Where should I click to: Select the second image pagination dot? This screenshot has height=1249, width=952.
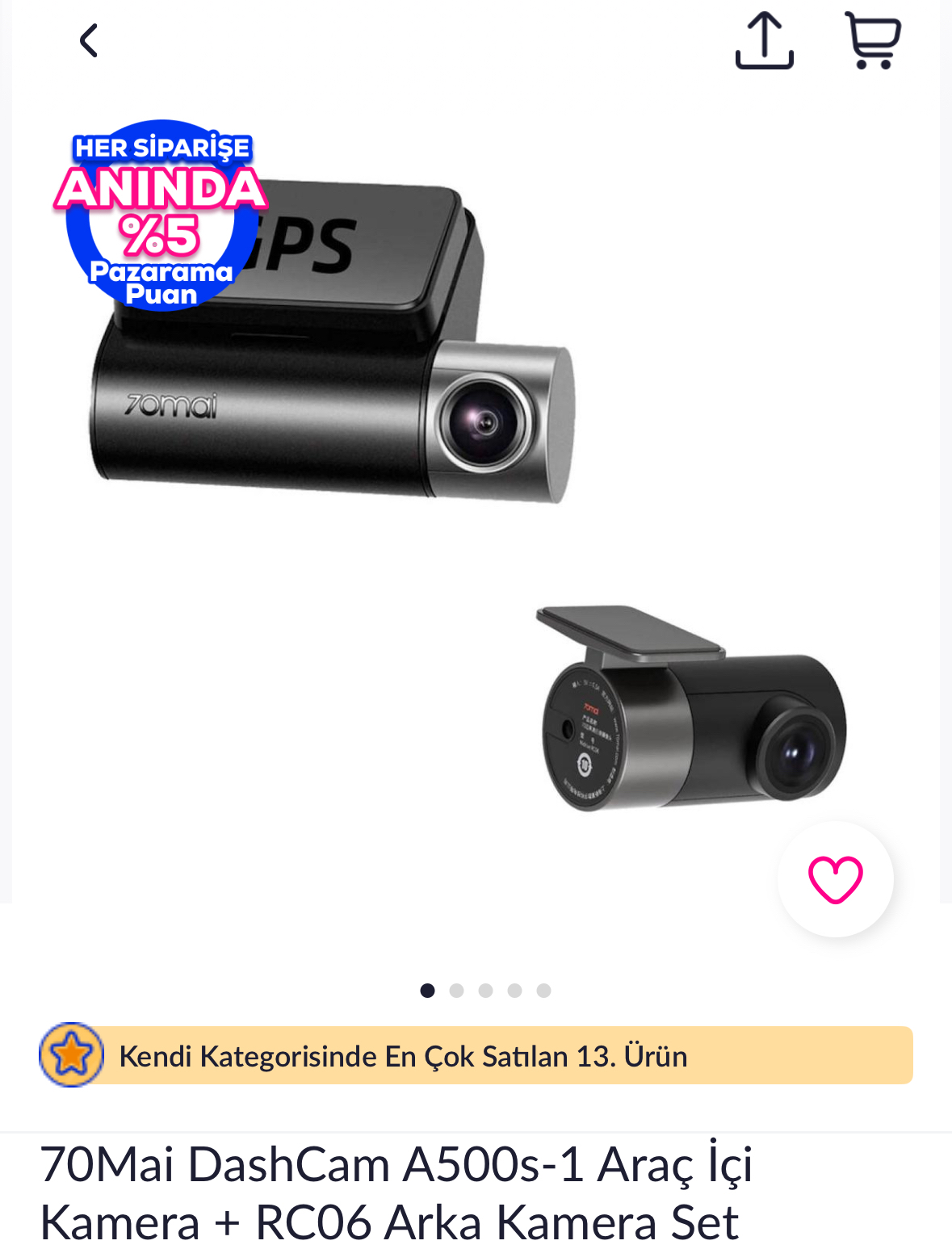click(x=457, y=991)
